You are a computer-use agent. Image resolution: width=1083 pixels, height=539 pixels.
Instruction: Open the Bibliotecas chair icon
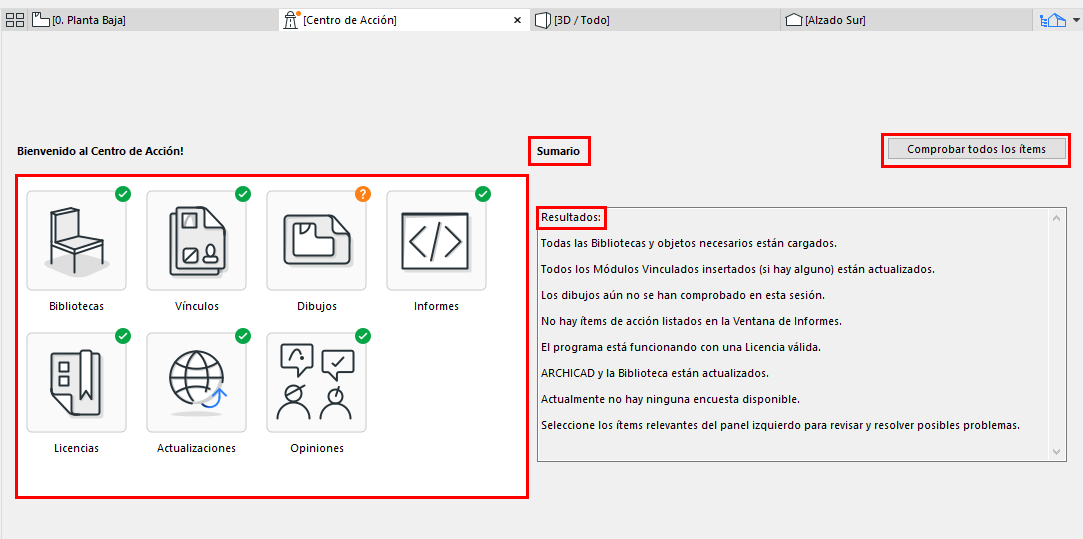click(77, 240)
